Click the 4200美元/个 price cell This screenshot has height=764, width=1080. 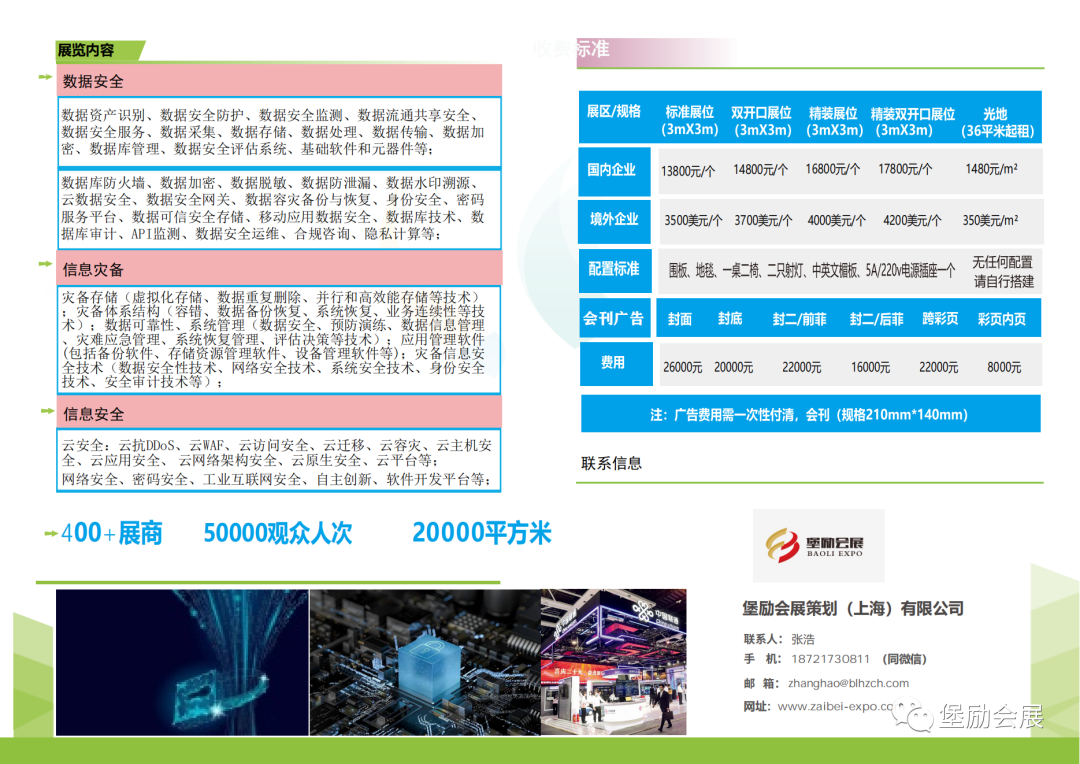pyautogui.click(x=912, y=220)
